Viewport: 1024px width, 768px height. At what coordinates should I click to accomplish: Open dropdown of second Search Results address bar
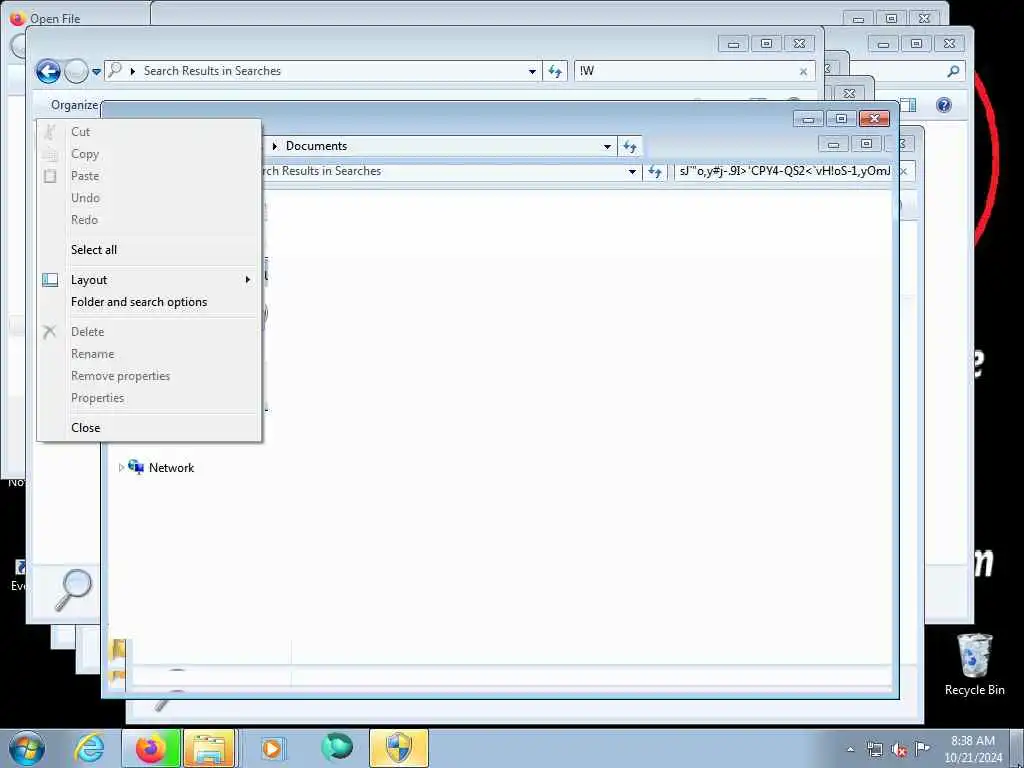632,172
